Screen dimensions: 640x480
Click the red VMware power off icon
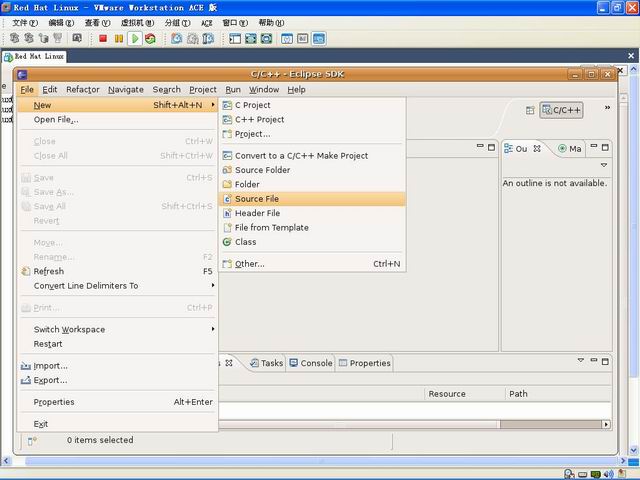pyautogui.click(x=103, y=39)
